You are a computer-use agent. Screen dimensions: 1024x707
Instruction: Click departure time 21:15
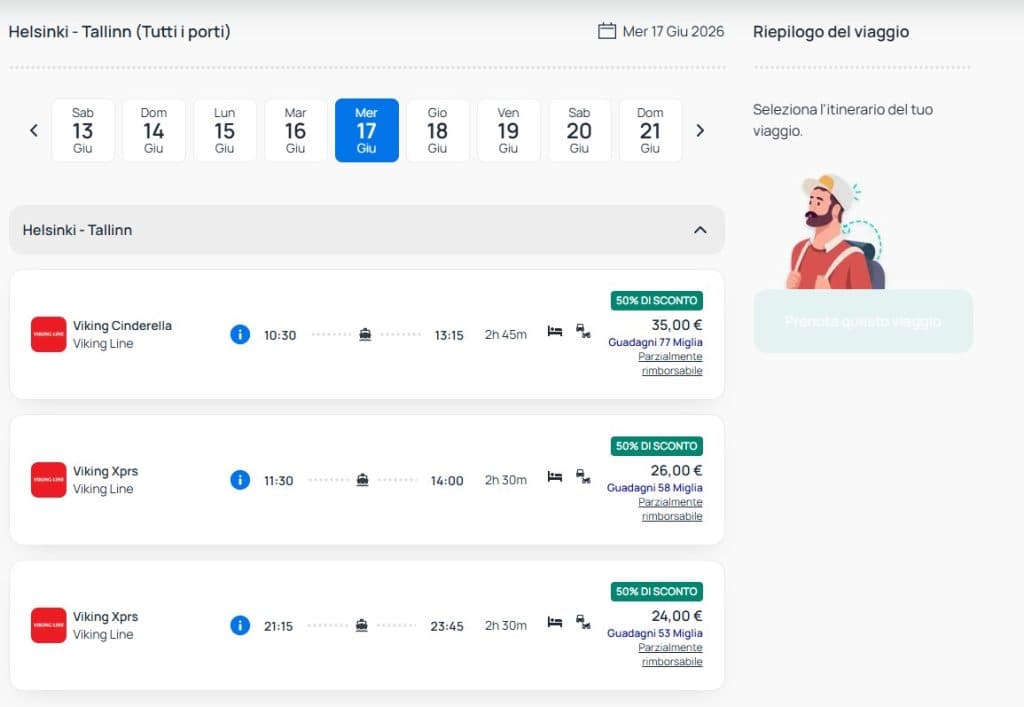pyautogui.click(x=278, y=626)
